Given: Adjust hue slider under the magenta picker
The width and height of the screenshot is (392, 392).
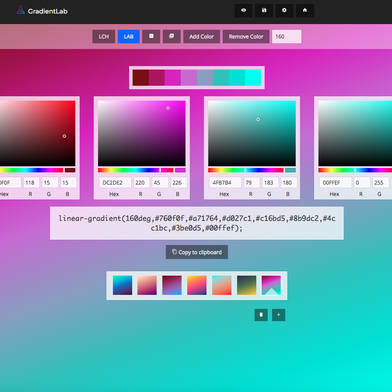Looking at the screenshot, I should [135, 170].
